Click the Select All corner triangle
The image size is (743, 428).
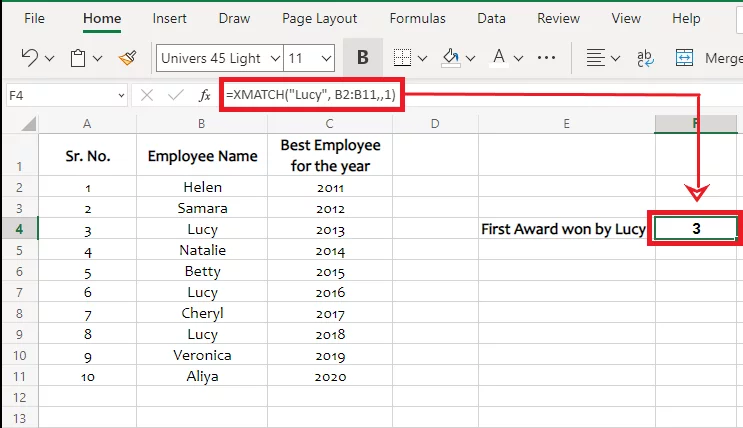tap(28, 124)
